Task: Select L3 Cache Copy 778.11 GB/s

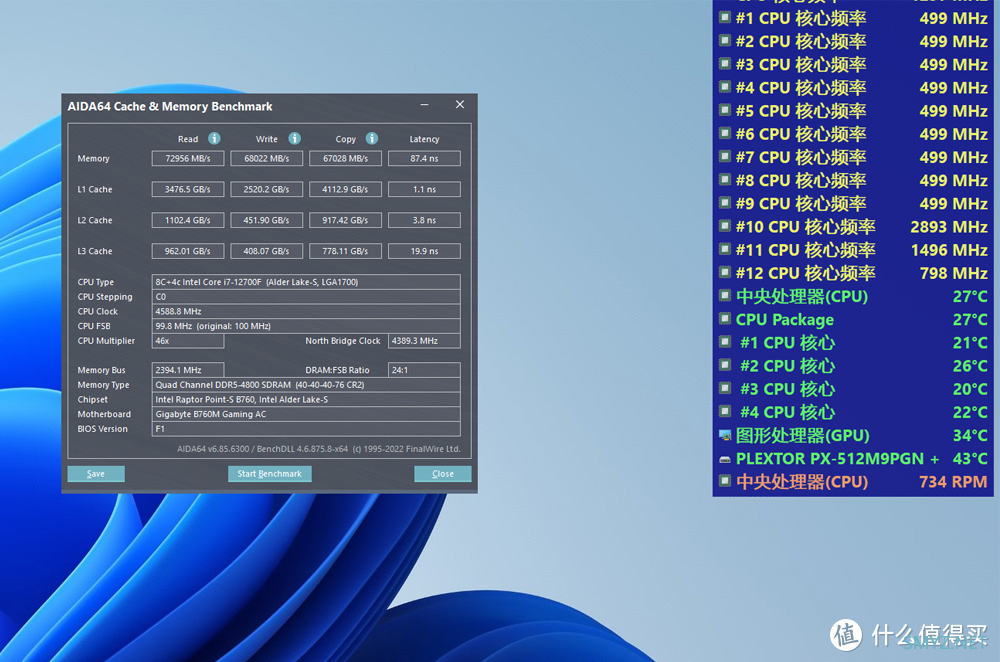Action: click(x=345, y=251)
